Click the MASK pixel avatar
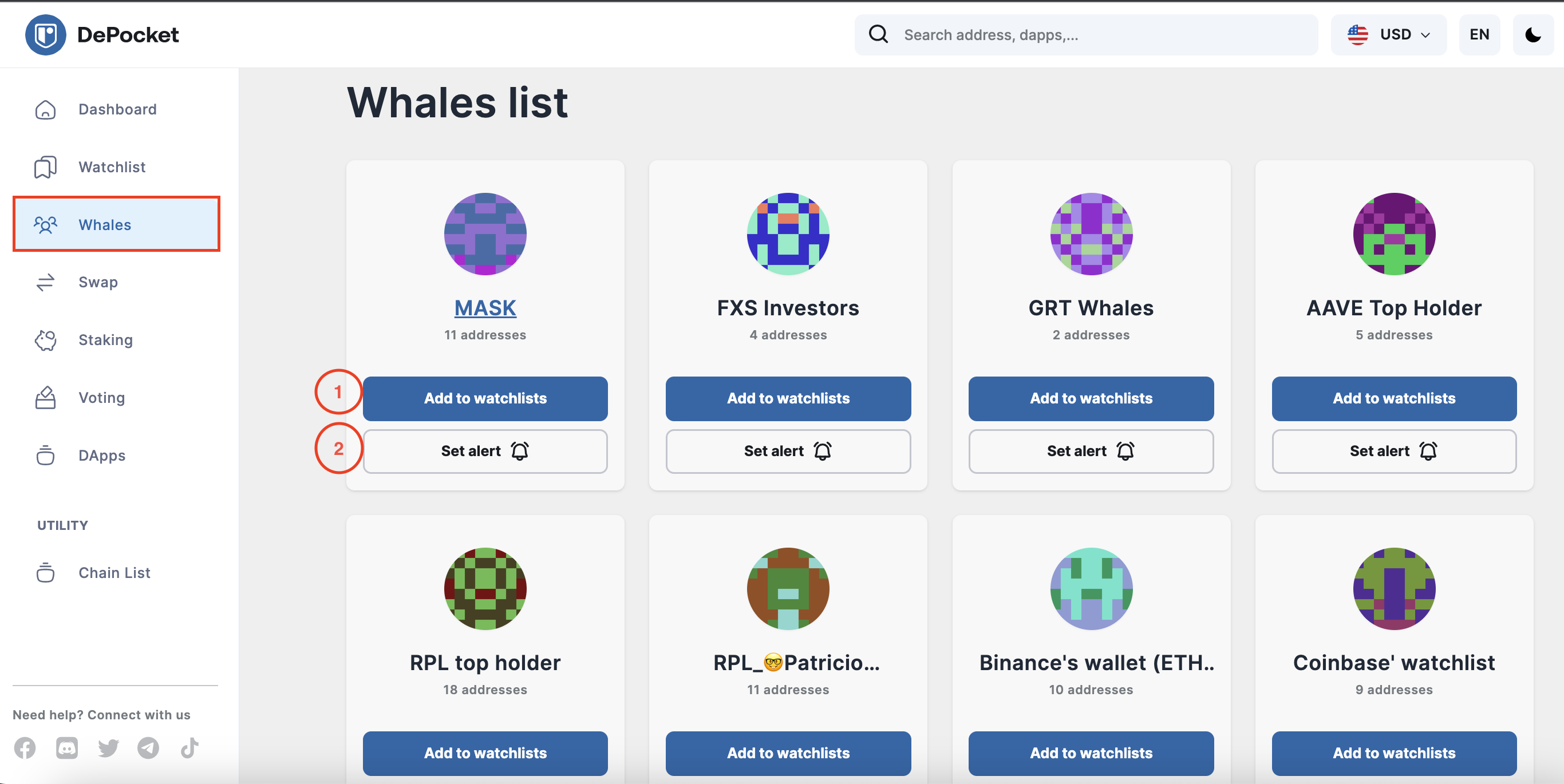The width and height of the screenshot is (1564, 784). [485, 233]
